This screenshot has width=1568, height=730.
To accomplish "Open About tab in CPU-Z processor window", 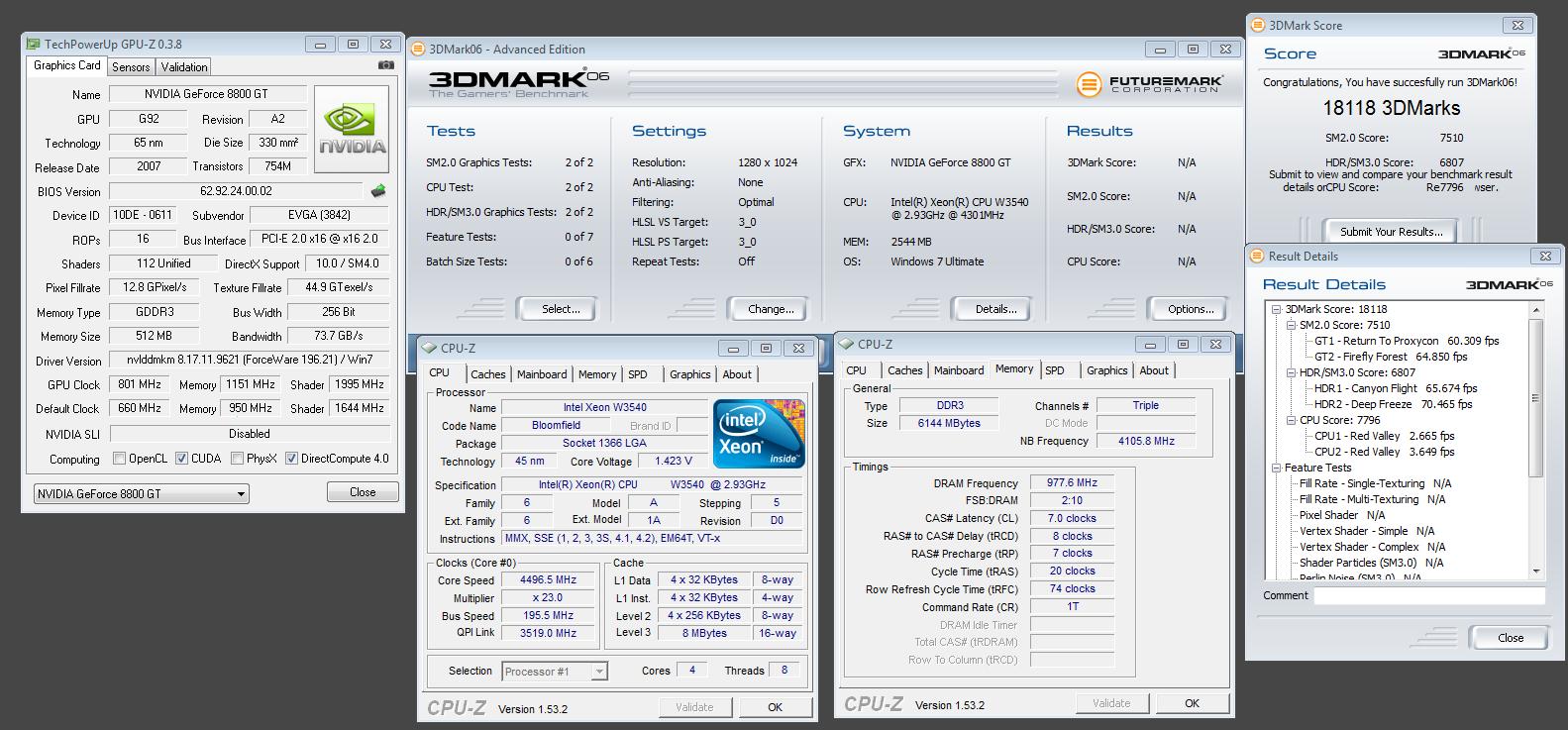I will pyautogui.click(x=737, y=374).
